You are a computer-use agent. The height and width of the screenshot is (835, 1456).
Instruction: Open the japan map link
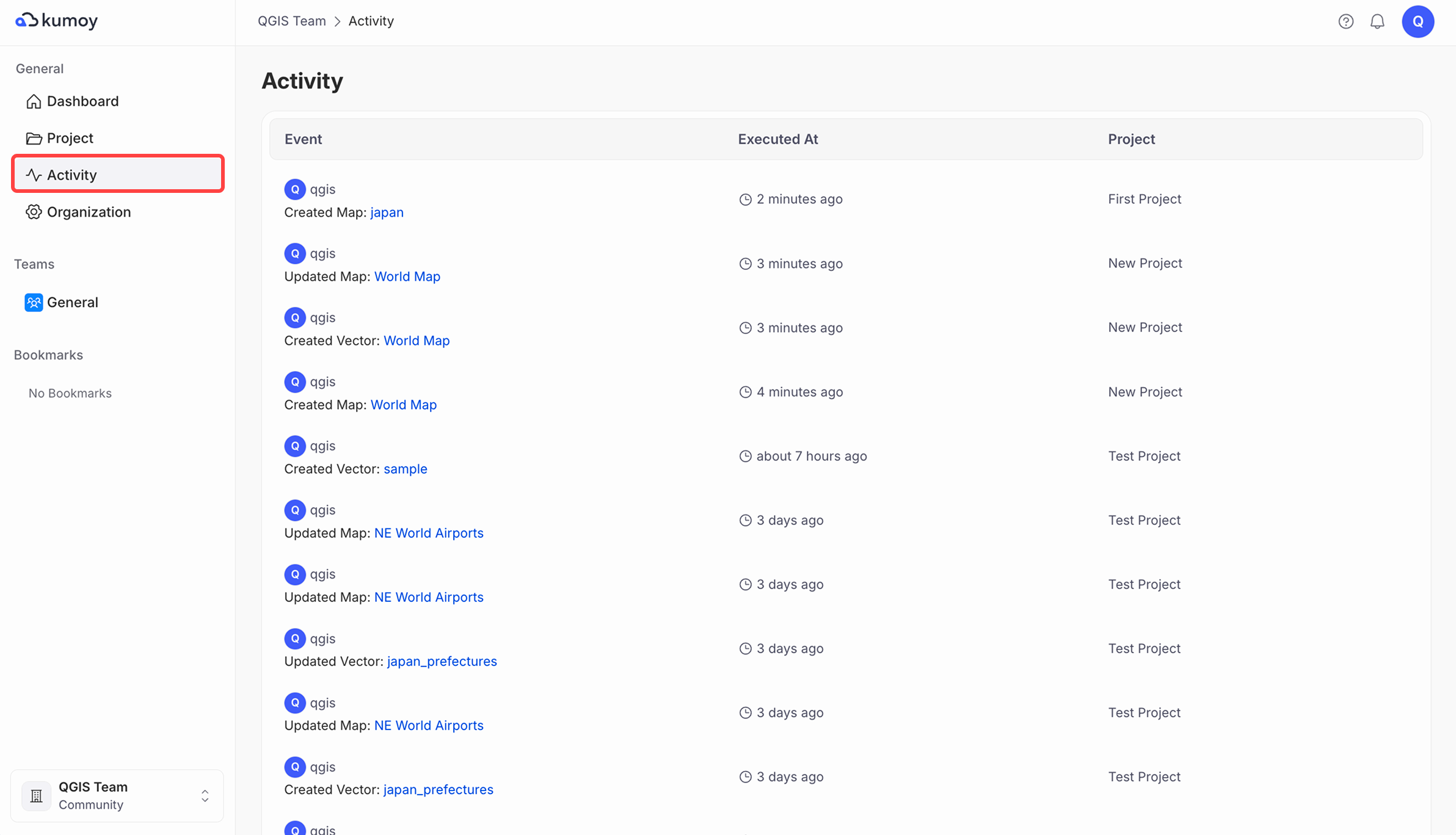pos(387,212)
